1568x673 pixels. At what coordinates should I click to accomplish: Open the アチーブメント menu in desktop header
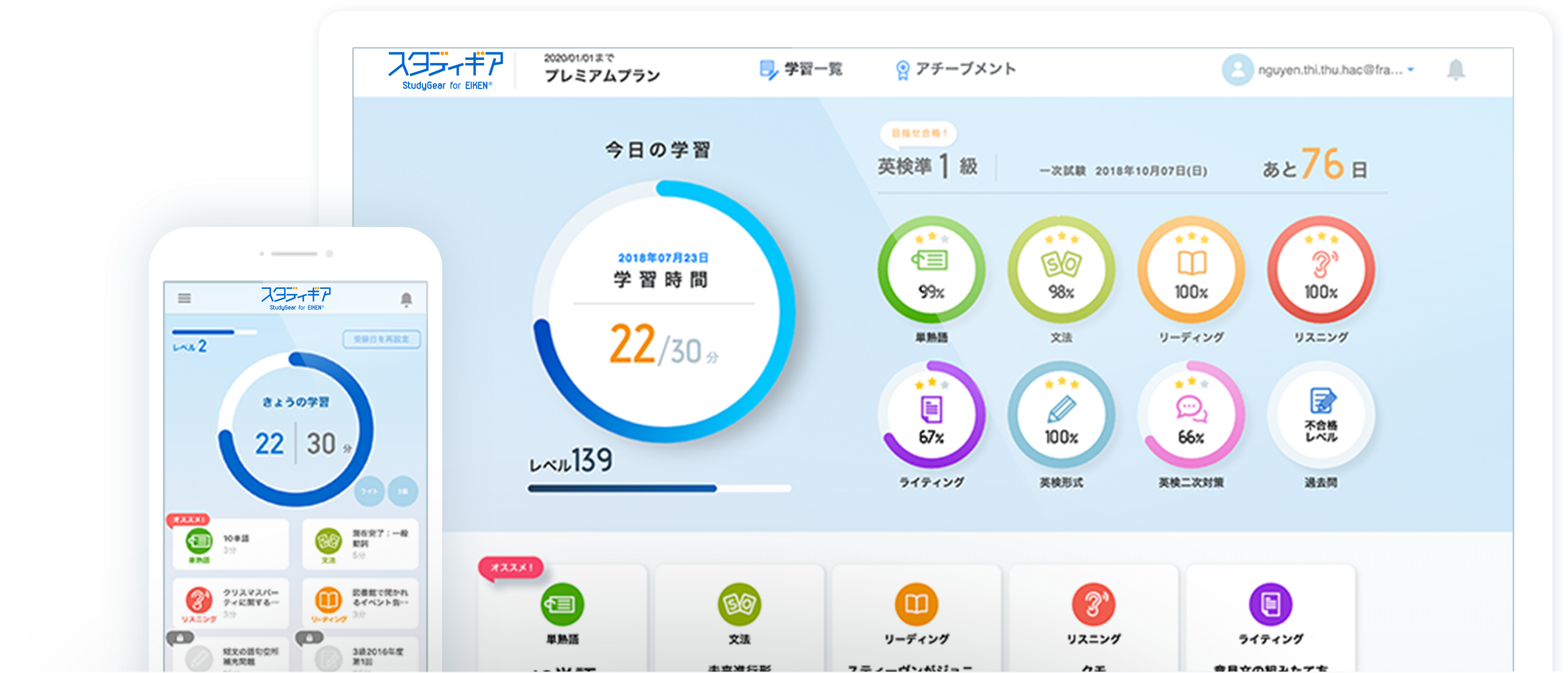tap(955, 69)
